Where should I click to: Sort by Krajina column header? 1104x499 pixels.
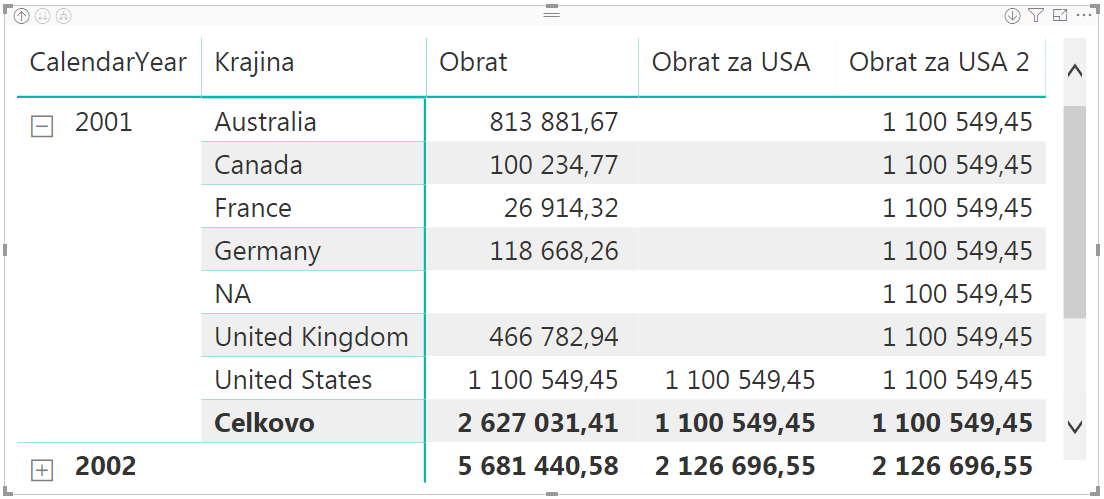(x=254, y=62)
